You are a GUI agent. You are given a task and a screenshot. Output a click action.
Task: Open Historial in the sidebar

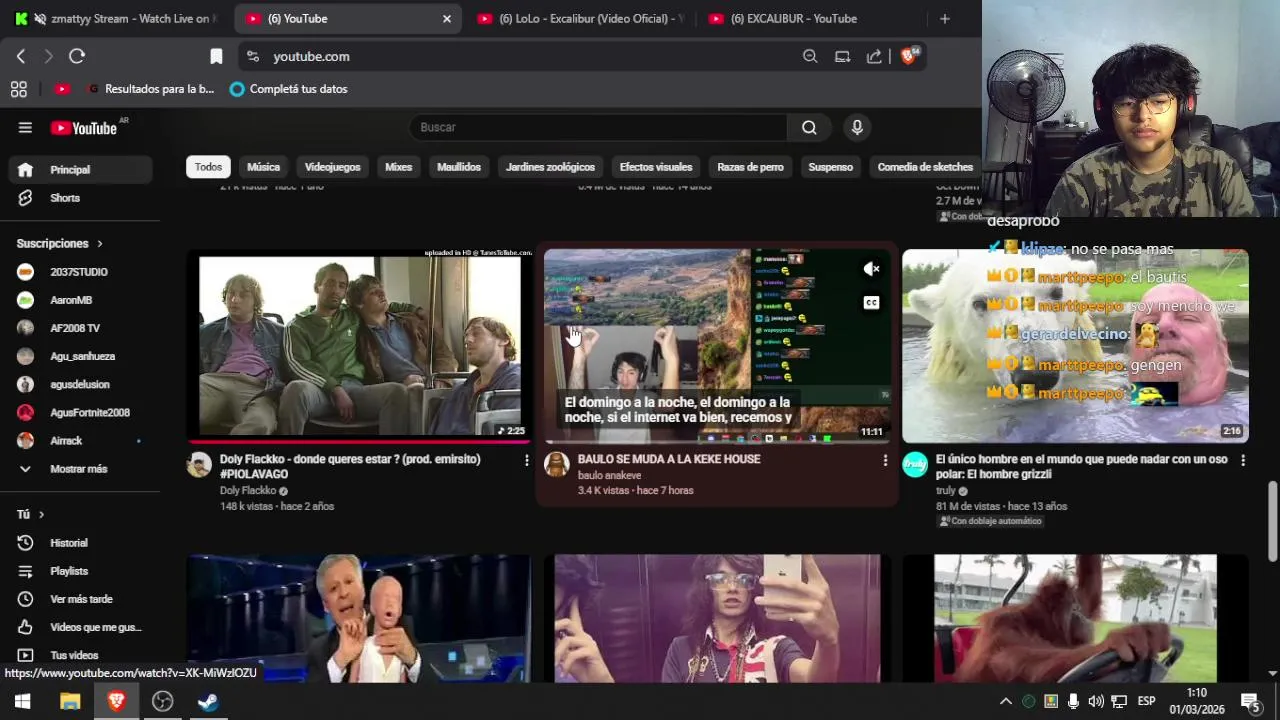tap(80, 543)
